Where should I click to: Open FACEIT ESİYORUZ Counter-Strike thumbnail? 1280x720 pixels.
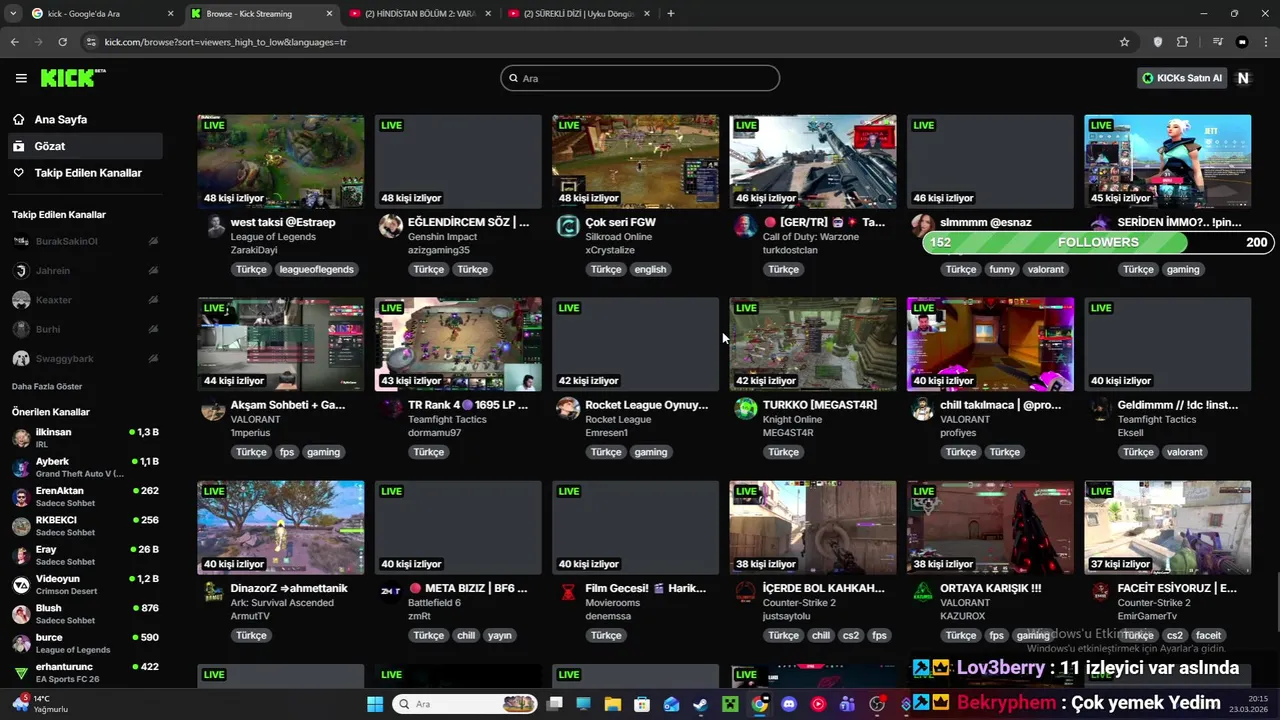[1168, 527]
